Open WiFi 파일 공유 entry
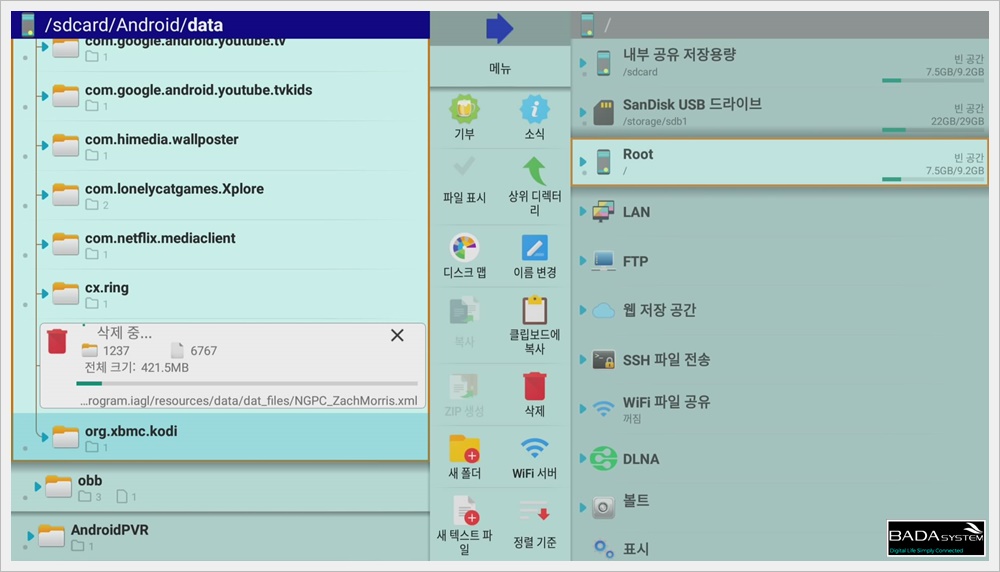The image size is (1000, 572). tap(779, 409)
